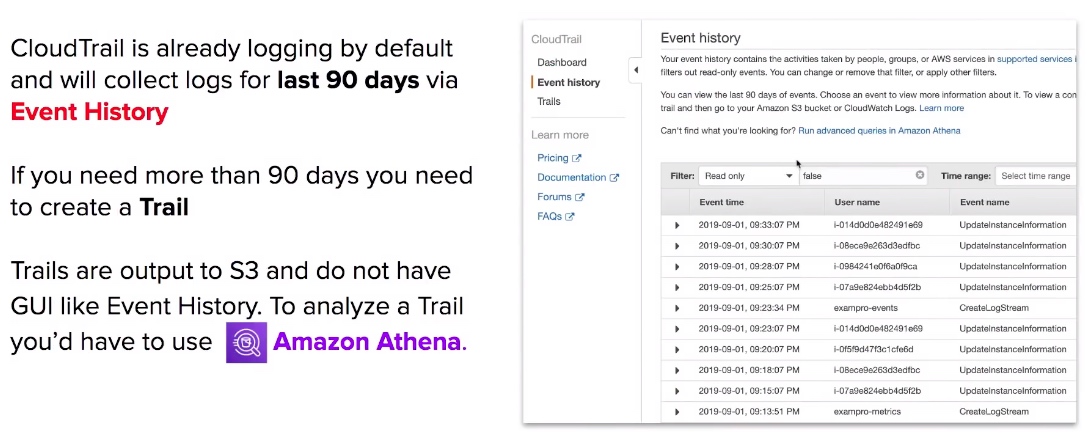Screen dimensions: 1087x436
Task: Click the filter value input field
Action: coord(857,176)
